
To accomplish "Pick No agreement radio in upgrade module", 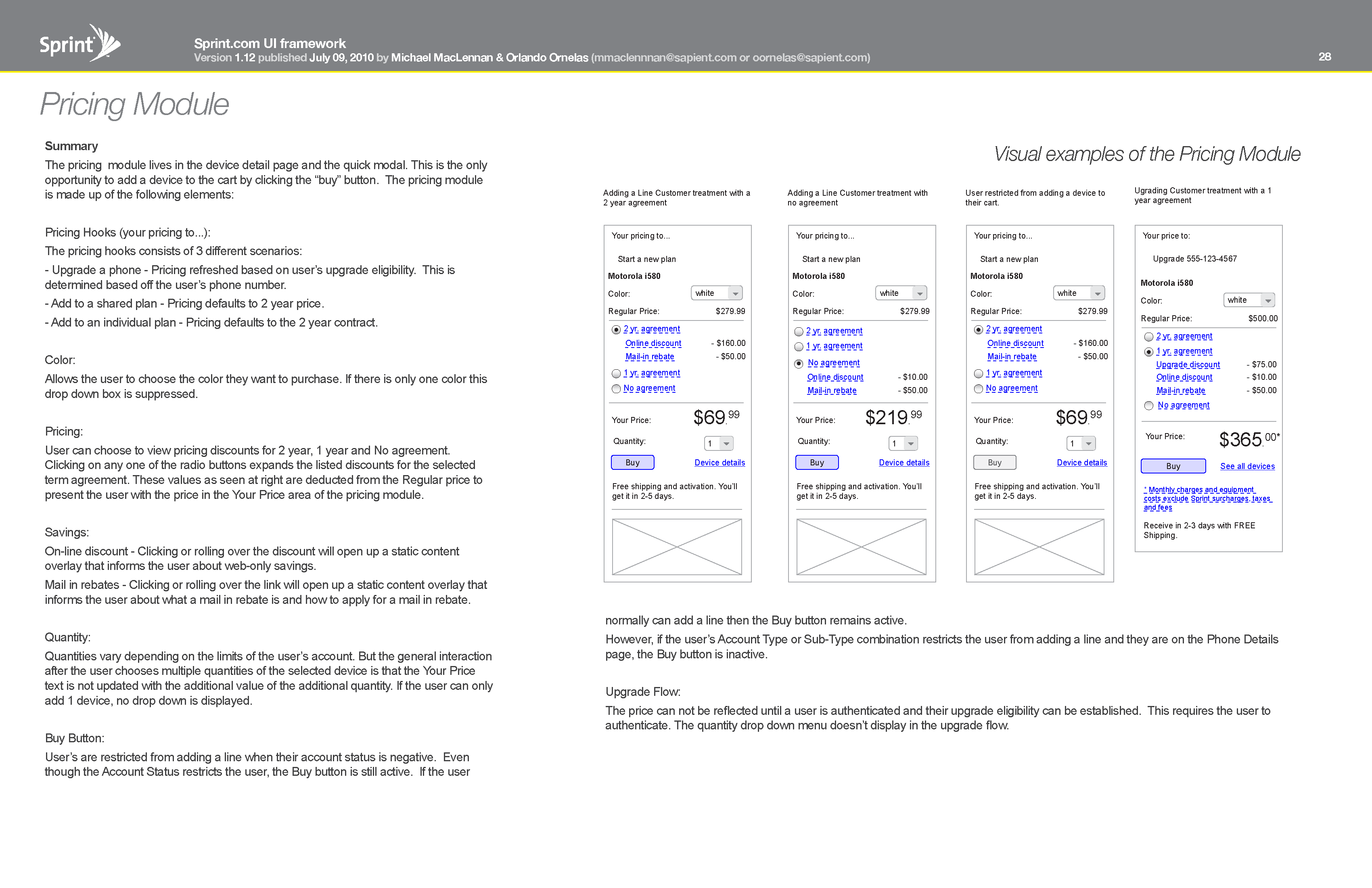I will pos(1148,406).
